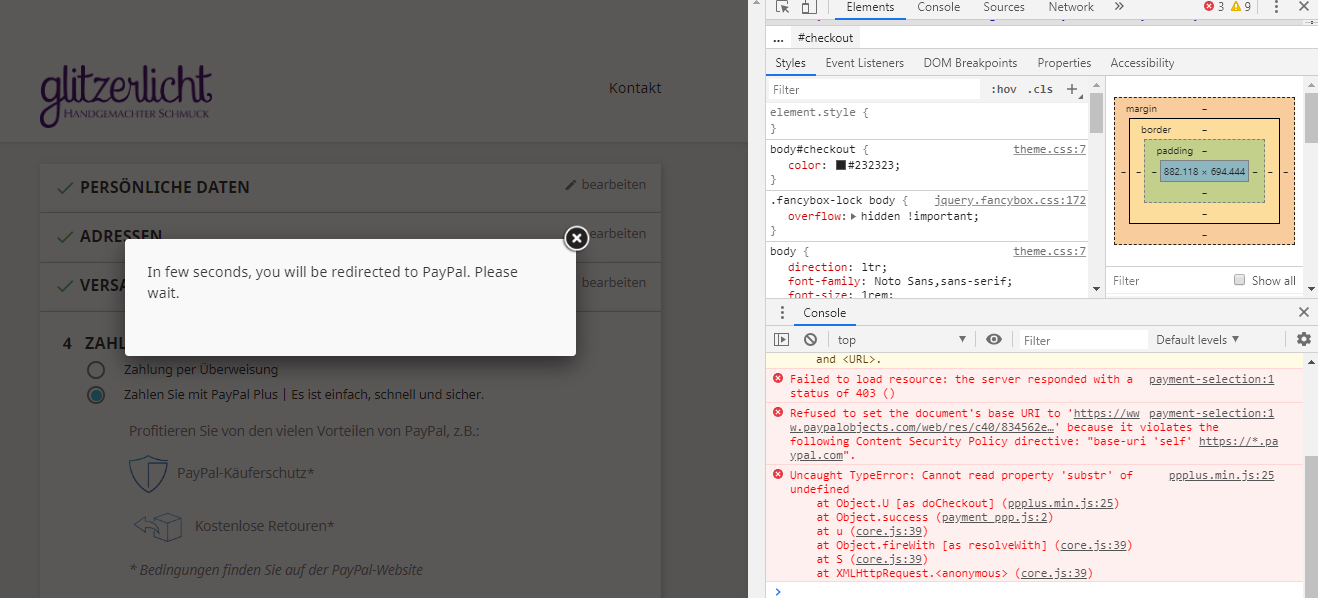Open Event Listeners subtab
The image size is (1318, 598).
point(865,63)
